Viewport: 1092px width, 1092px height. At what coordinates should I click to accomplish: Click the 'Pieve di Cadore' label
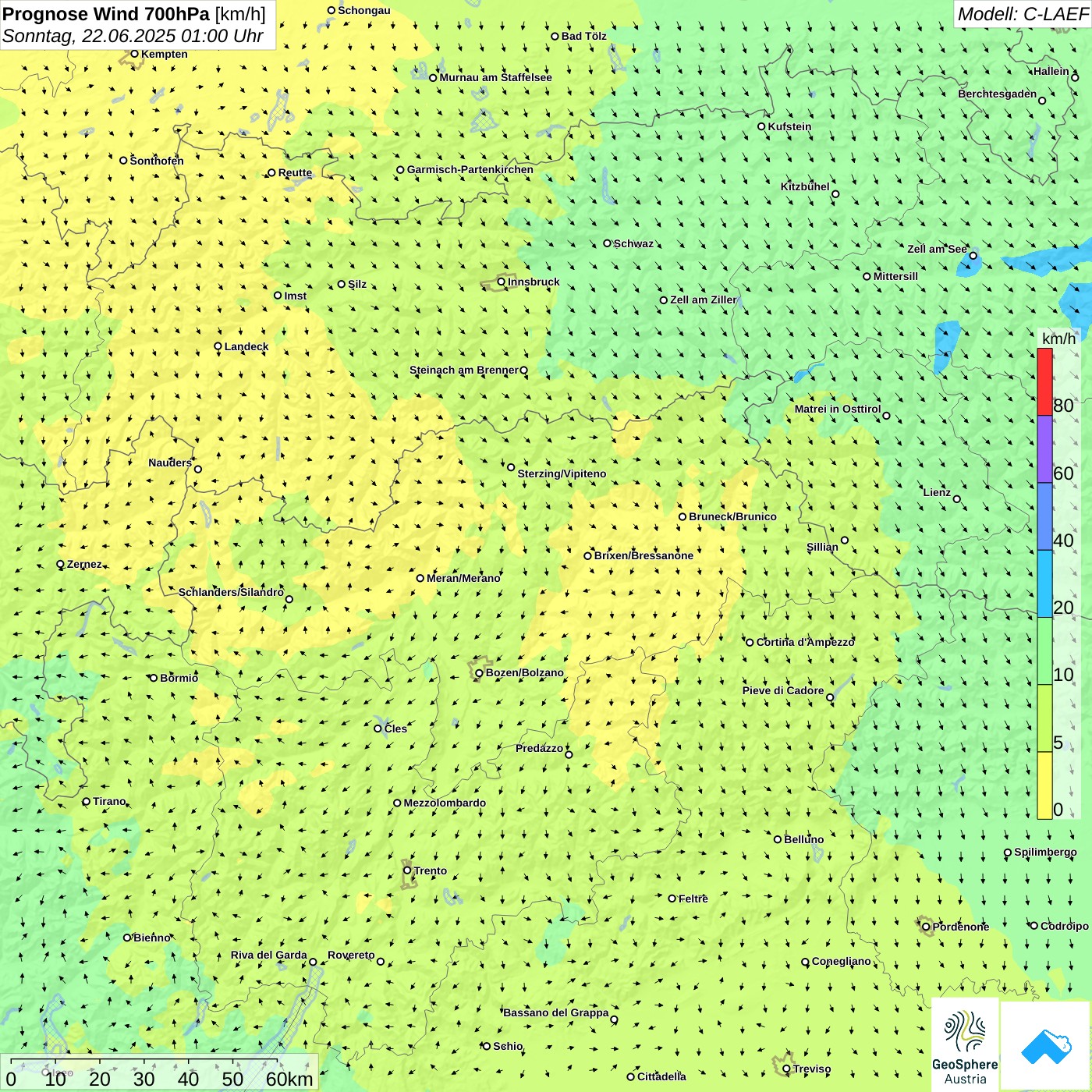click(783, 690)
